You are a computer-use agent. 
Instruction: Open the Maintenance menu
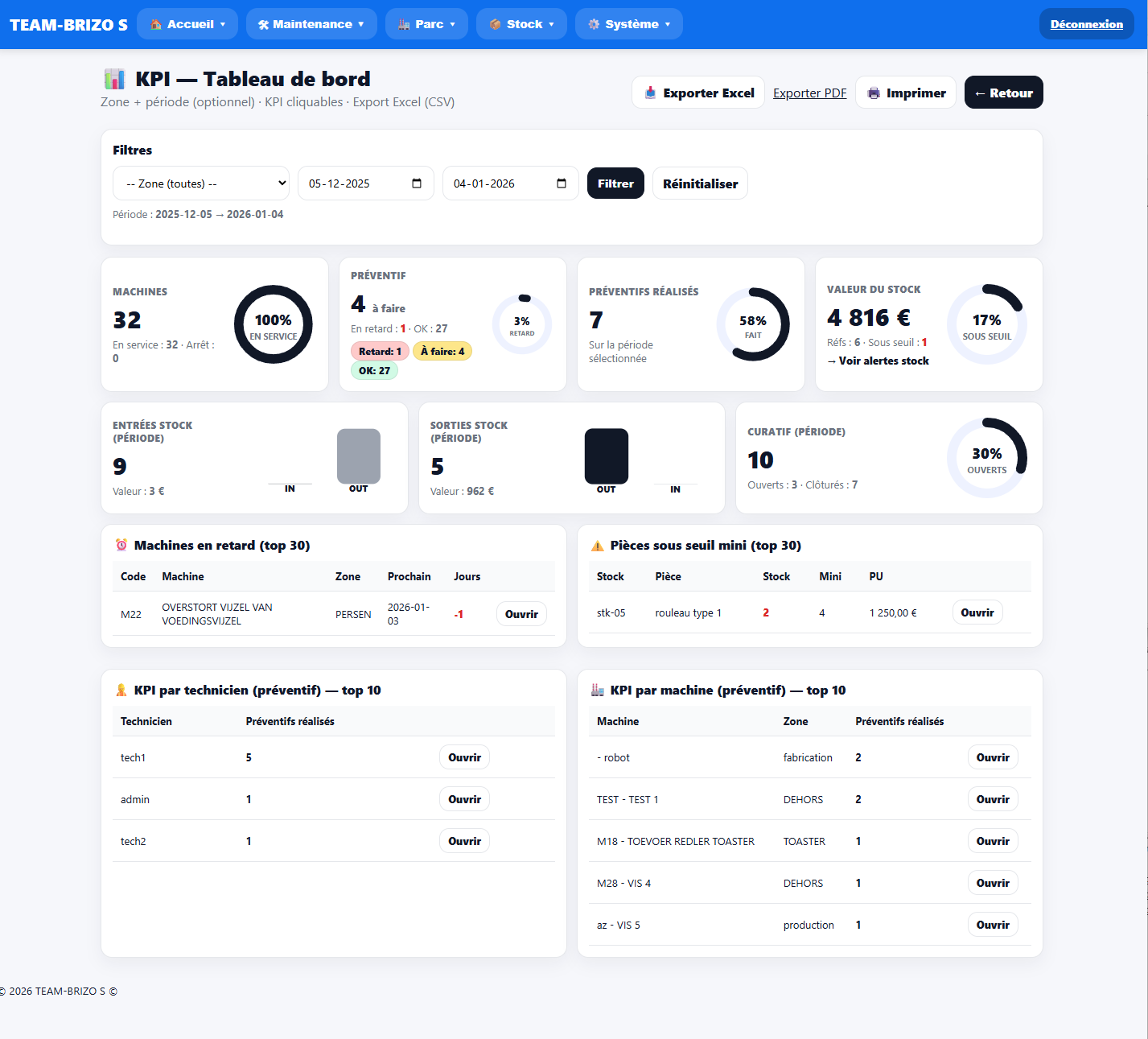[x=311, y=23]
